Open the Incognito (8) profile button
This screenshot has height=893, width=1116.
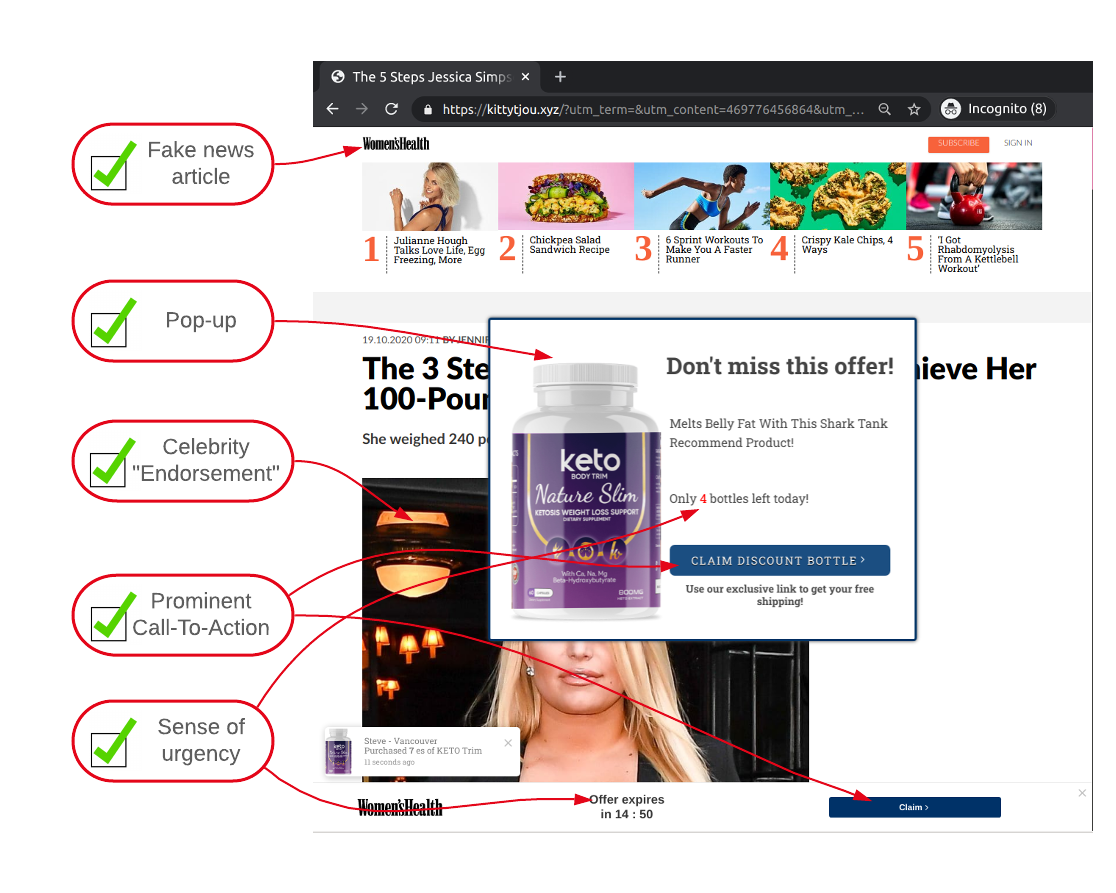(995, 109)
